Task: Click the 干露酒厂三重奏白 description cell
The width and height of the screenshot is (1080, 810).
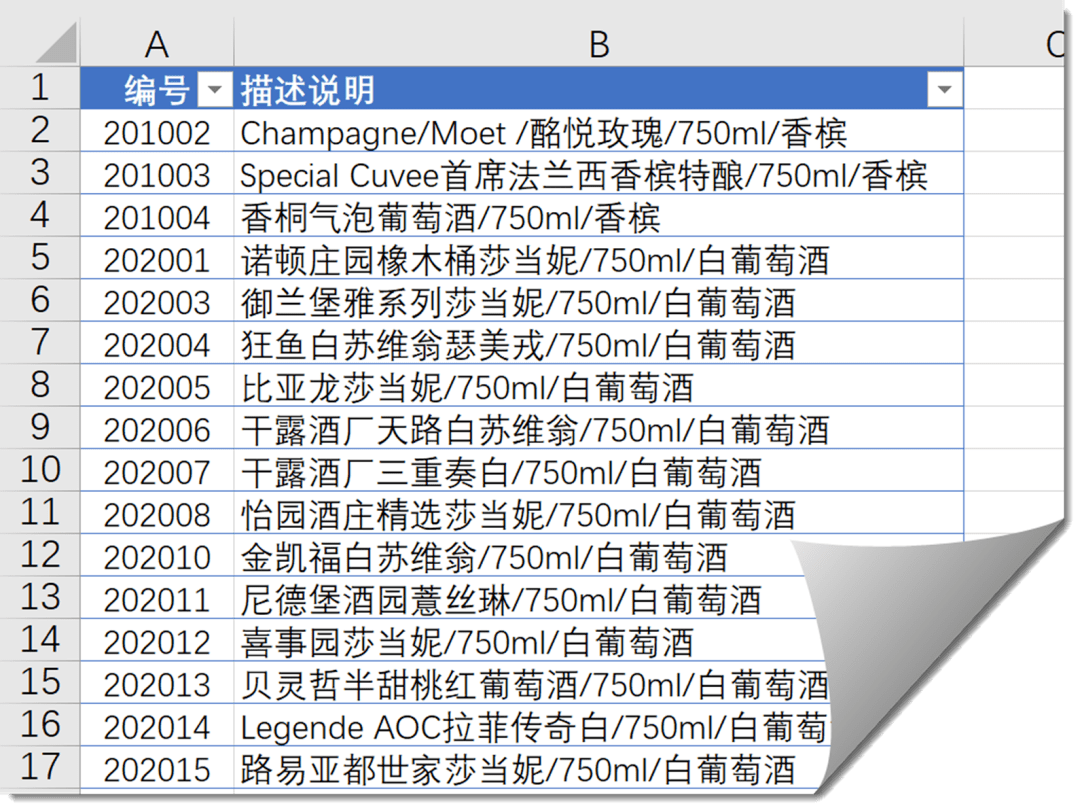Action: (x=599, y=472)
